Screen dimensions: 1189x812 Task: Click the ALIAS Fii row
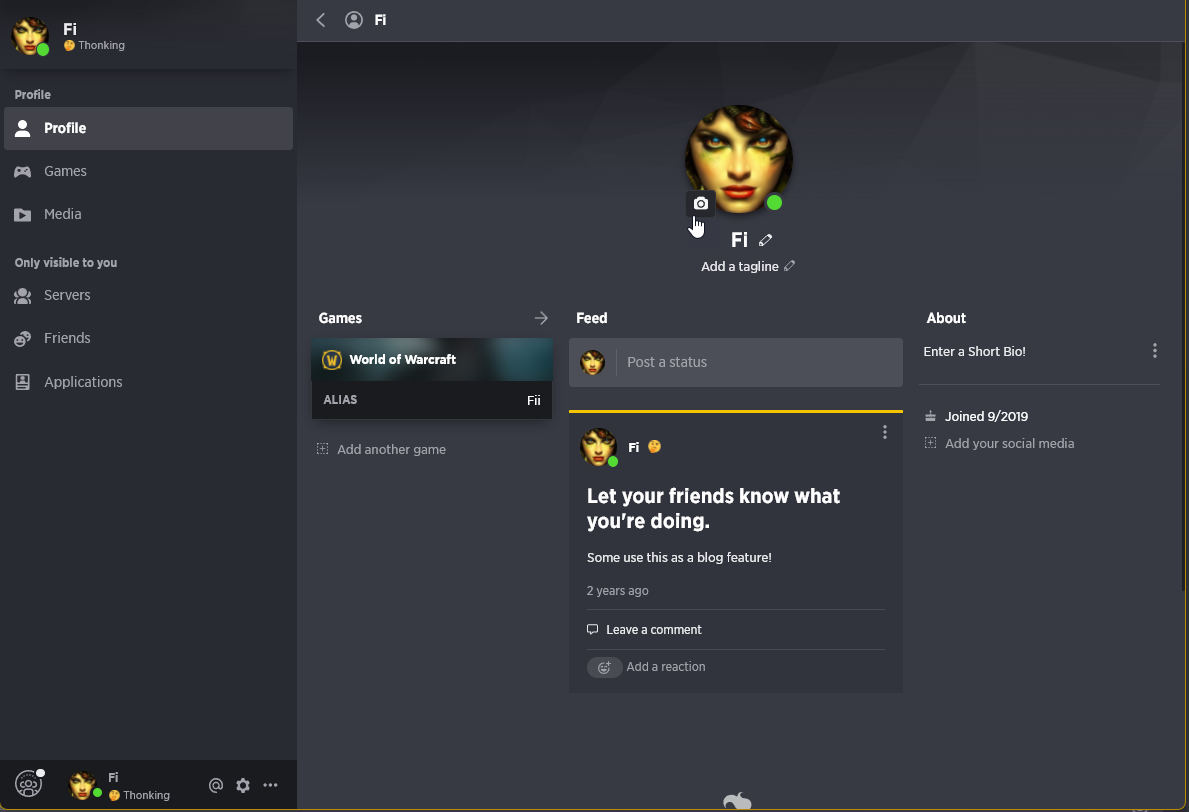431,400
